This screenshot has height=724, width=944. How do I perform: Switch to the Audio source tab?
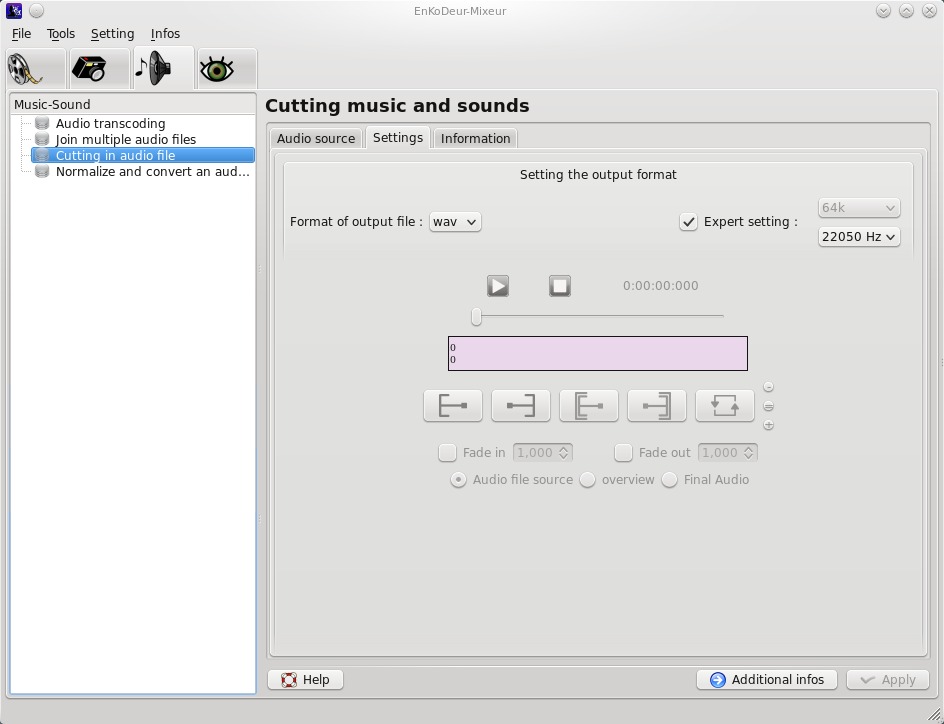[316, 138]
